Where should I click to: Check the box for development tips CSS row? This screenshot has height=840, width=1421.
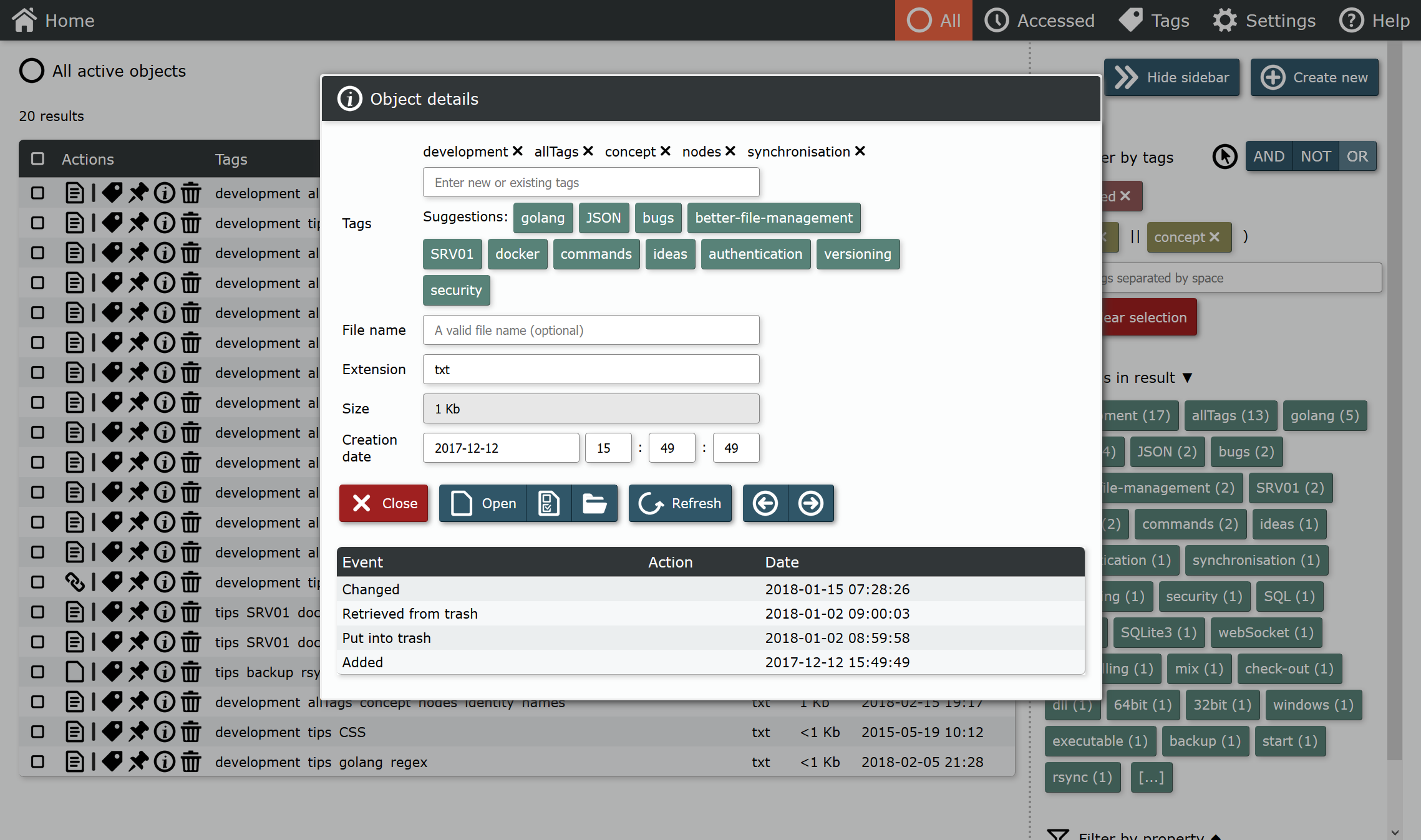[37, 732]
